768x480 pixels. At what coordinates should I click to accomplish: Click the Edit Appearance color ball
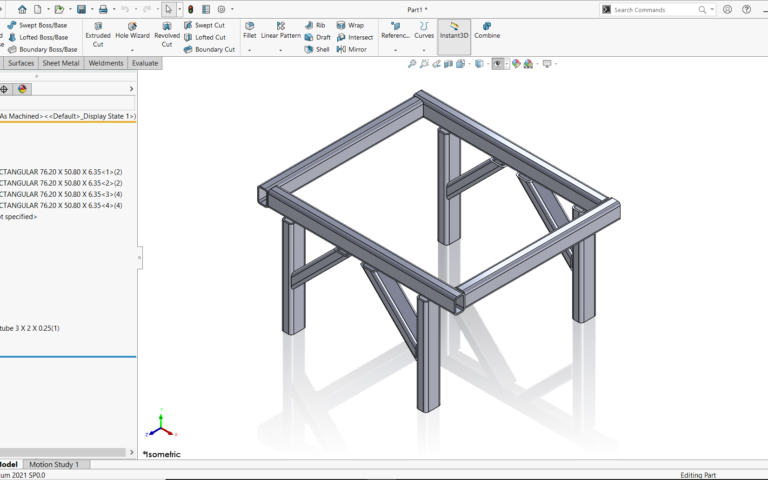(517, 63)
